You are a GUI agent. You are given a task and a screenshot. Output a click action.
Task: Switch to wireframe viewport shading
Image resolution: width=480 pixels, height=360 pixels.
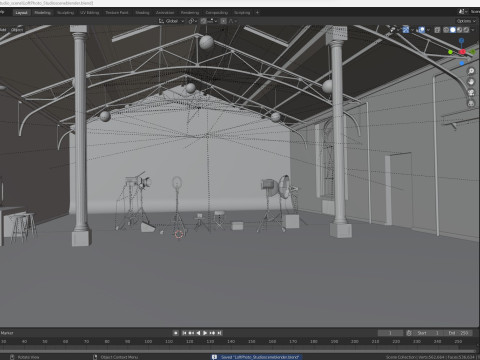tap(446, 30)
